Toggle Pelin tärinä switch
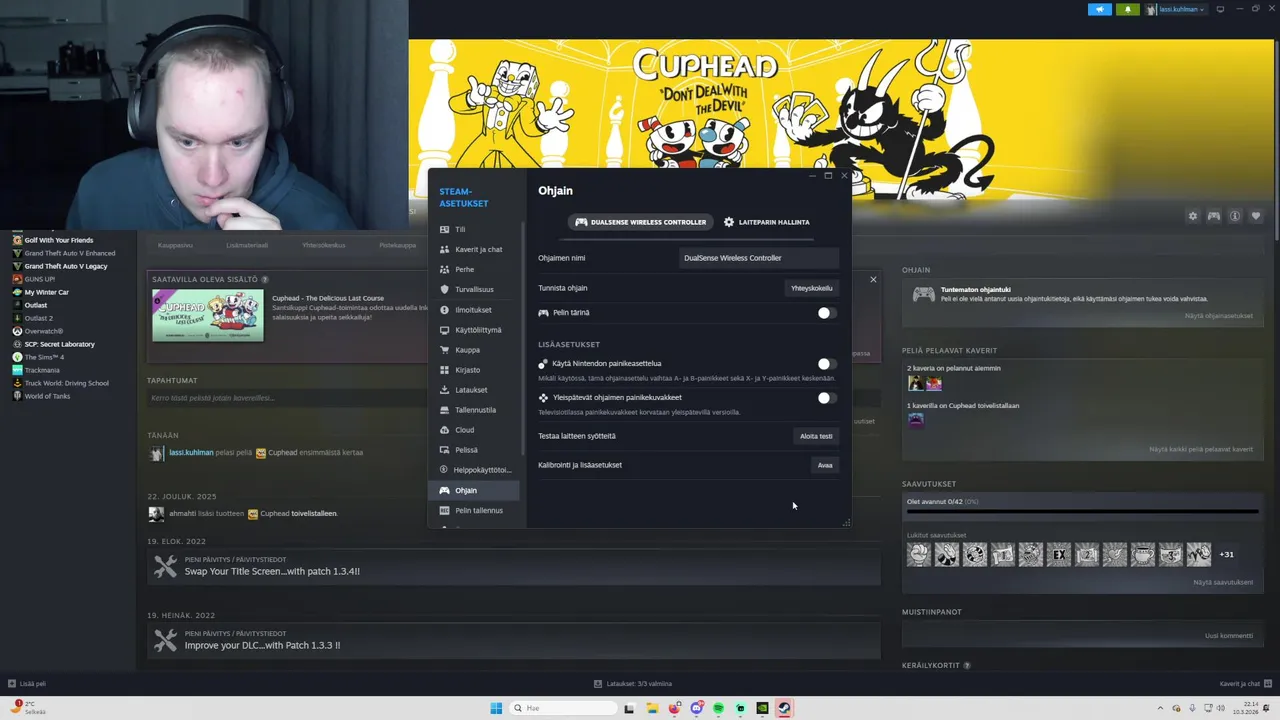This screenshot has width=1280, height=720. pos(825,313)
